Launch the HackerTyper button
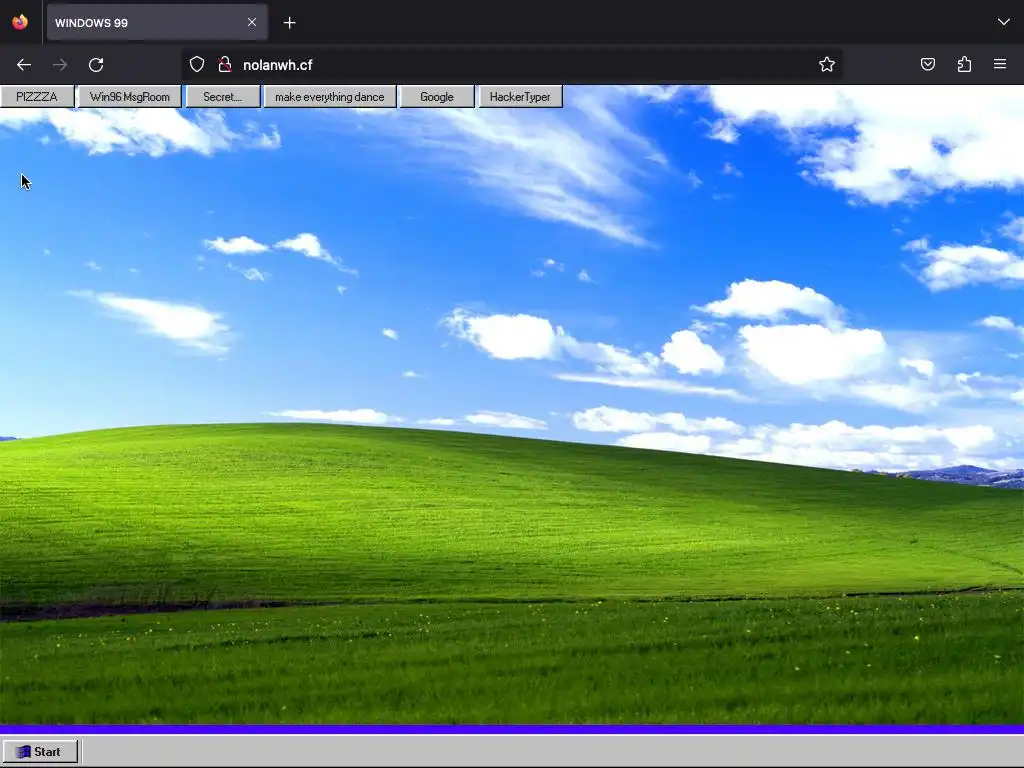 [520, 97]
